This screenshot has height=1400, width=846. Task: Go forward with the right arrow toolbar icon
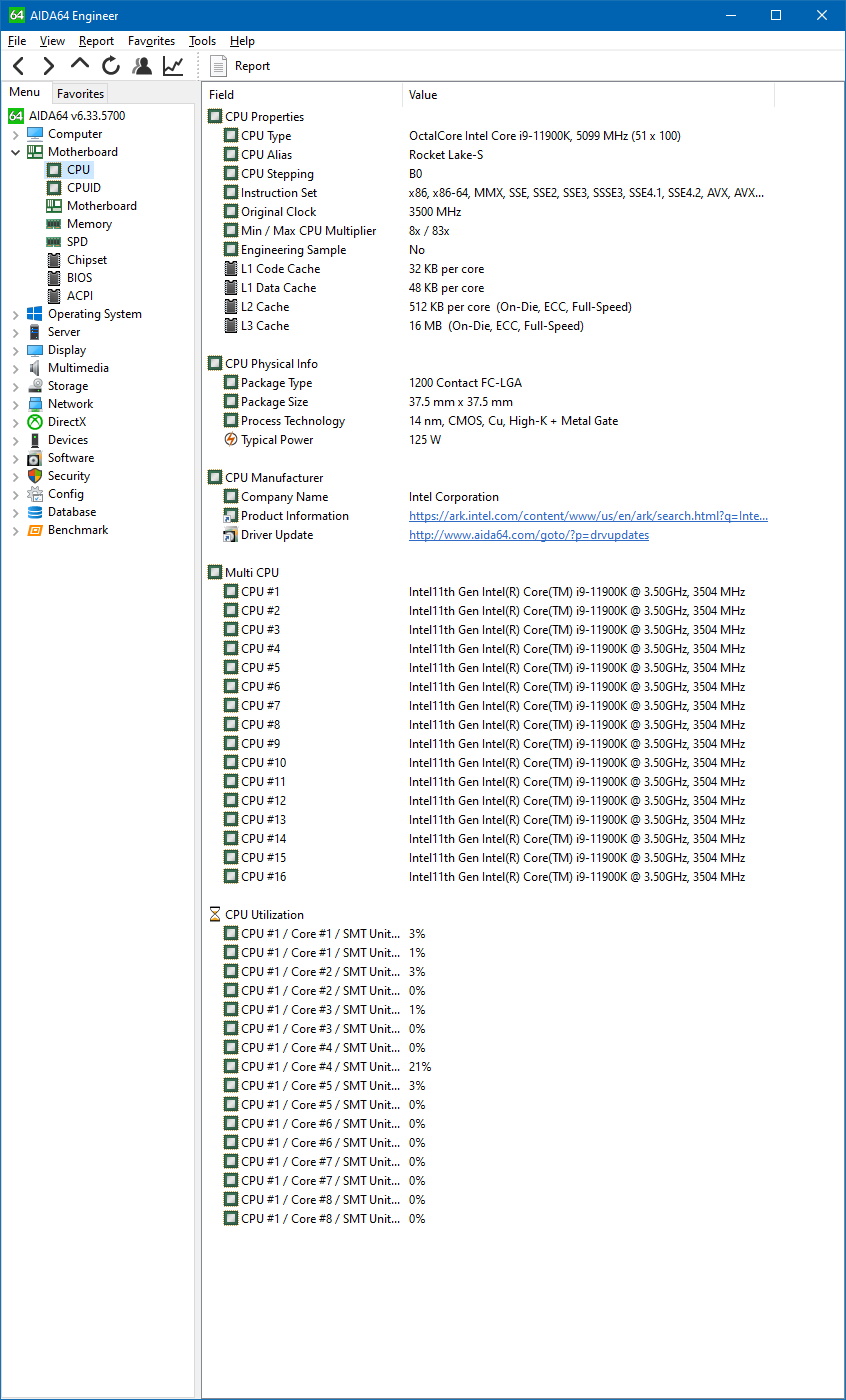[x=48, y=66]
